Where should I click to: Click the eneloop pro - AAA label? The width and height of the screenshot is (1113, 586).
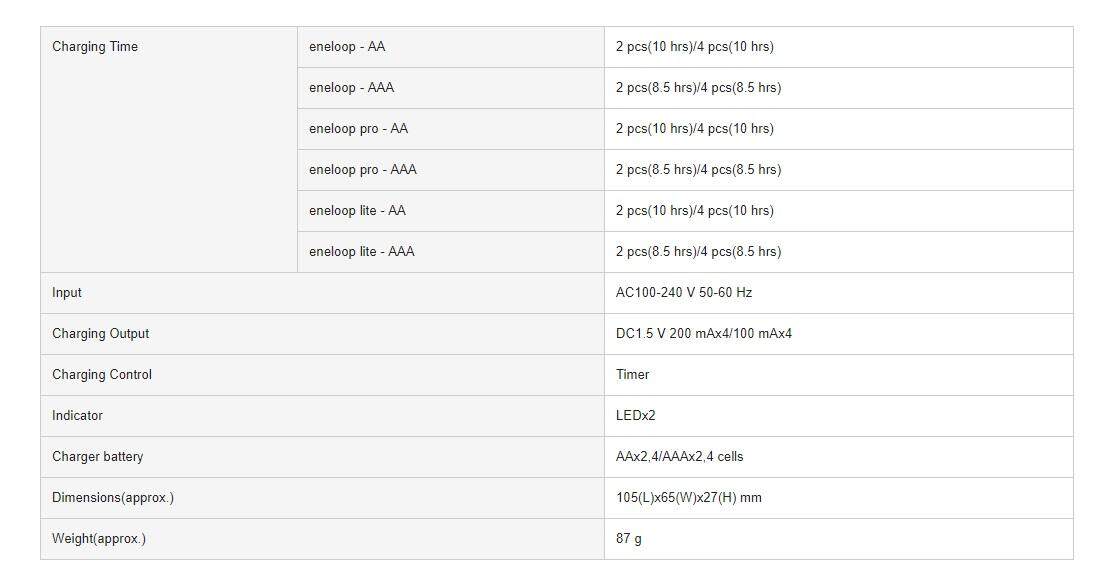click(363, 170)
